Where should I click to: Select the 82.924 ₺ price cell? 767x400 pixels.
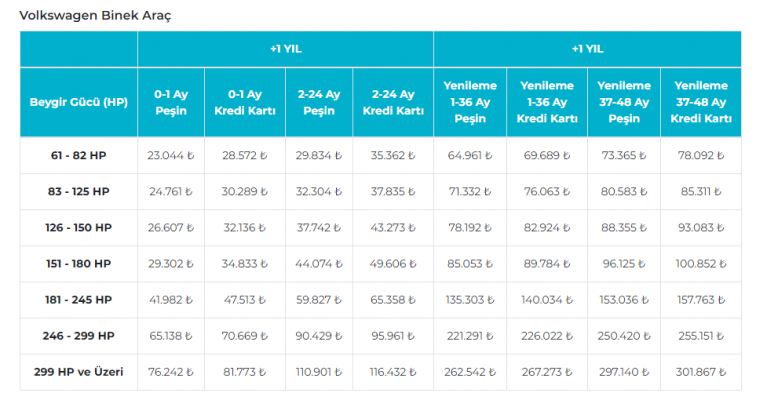[547, 228]
